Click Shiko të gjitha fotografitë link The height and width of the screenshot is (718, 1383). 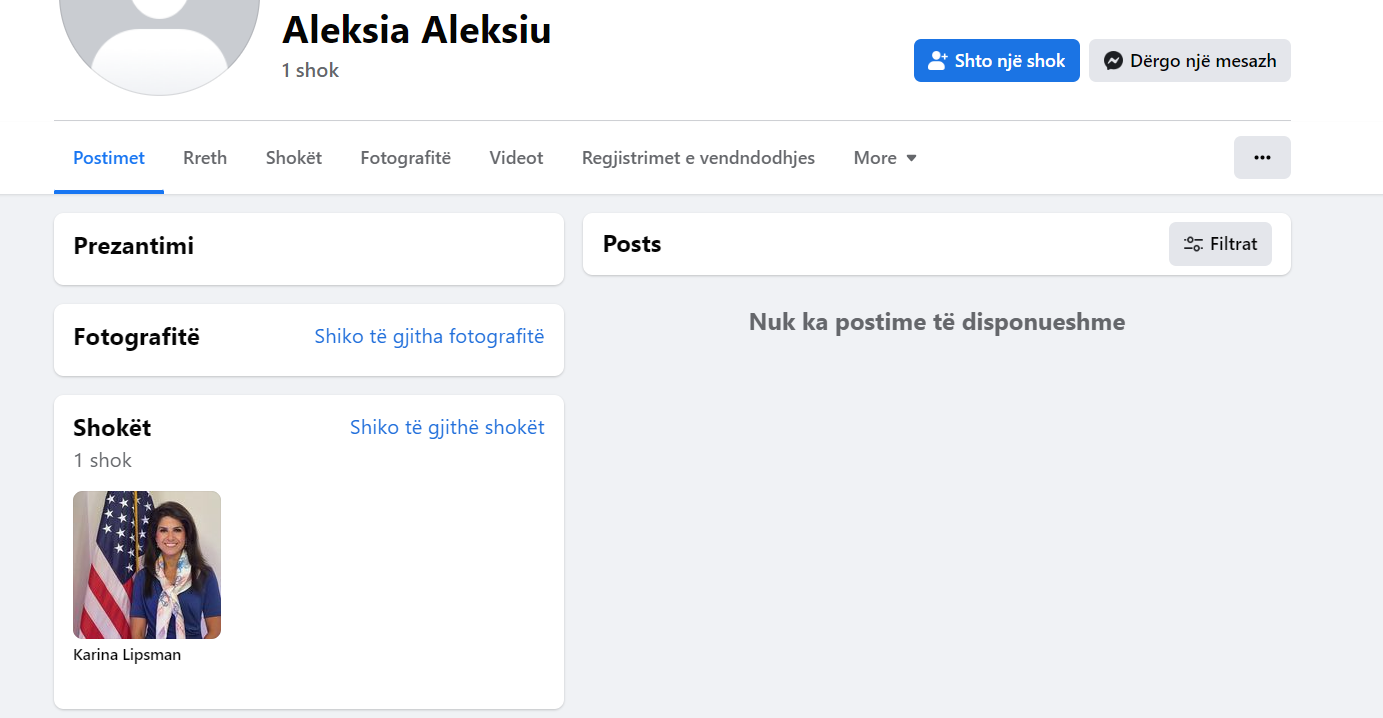429,337
